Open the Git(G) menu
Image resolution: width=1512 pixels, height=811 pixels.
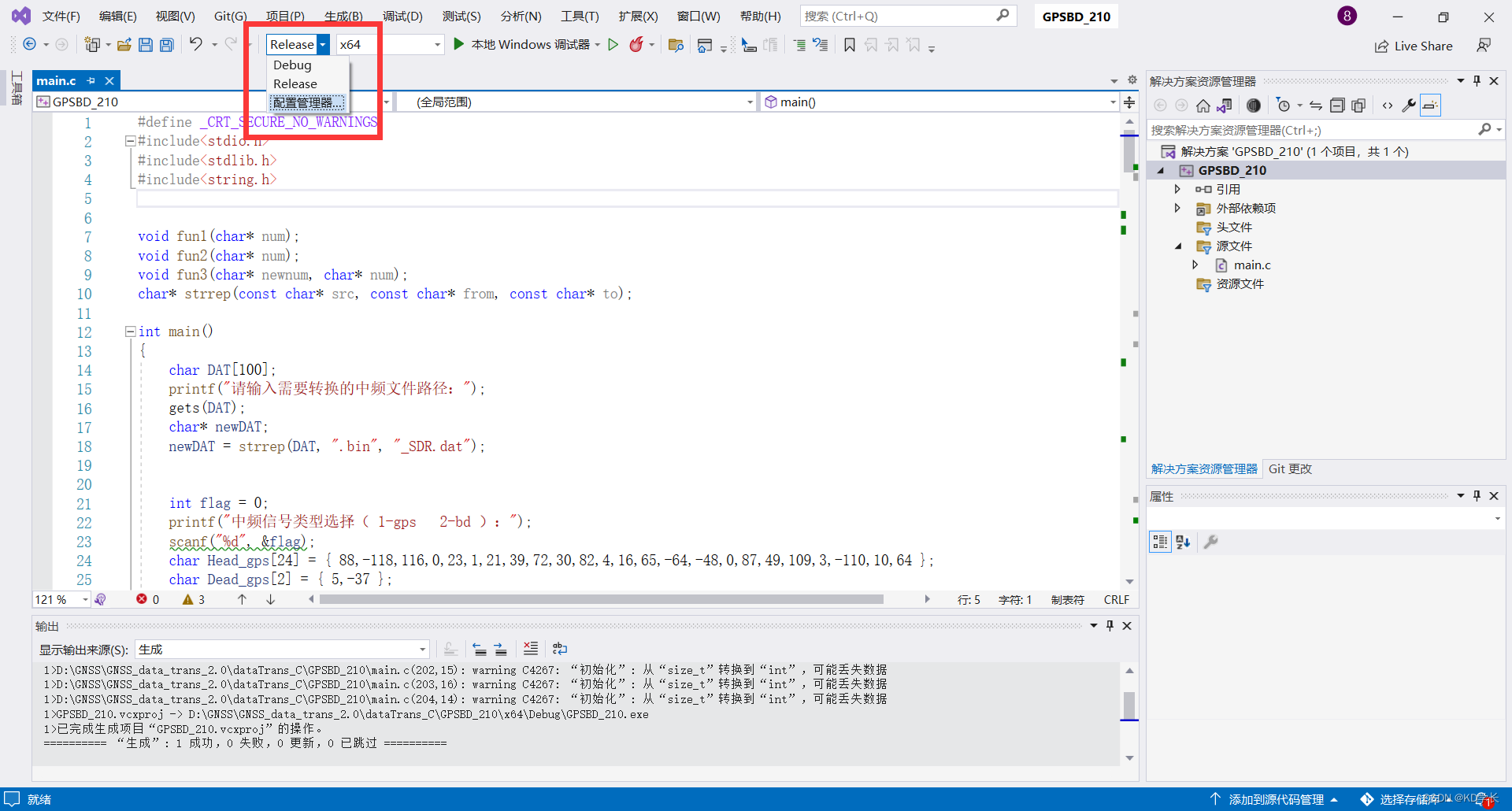tap(229, 15)
